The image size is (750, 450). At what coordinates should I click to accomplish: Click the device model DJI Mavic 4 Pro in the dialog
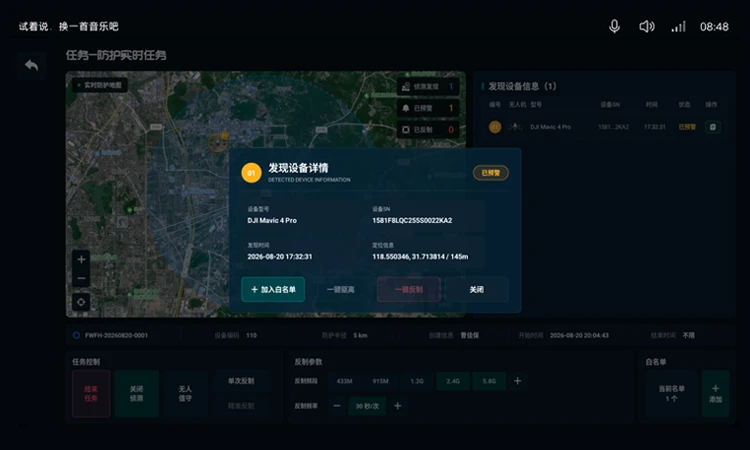click(x=272, y=220)
